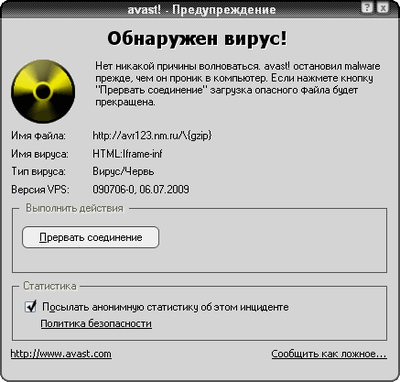Click the 'Статистика' group title

point(50,286)
